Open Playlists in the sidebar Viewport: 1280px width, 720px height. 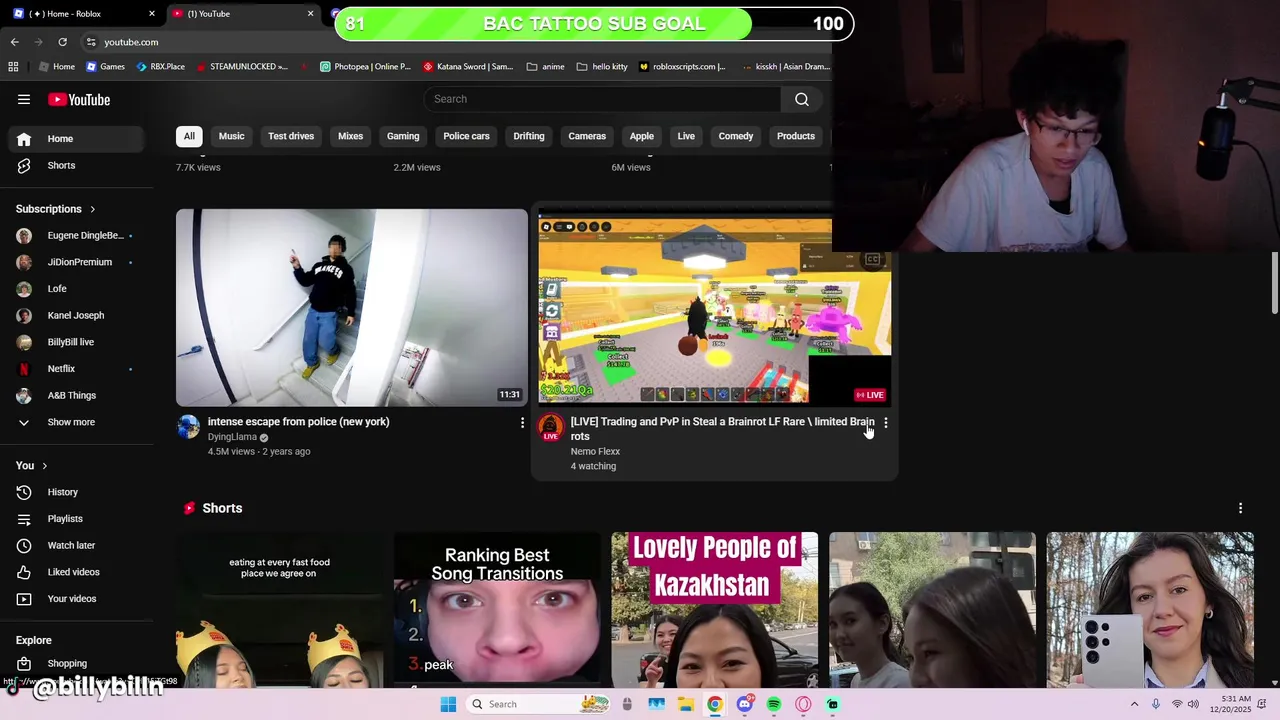(x=76, y=519)
